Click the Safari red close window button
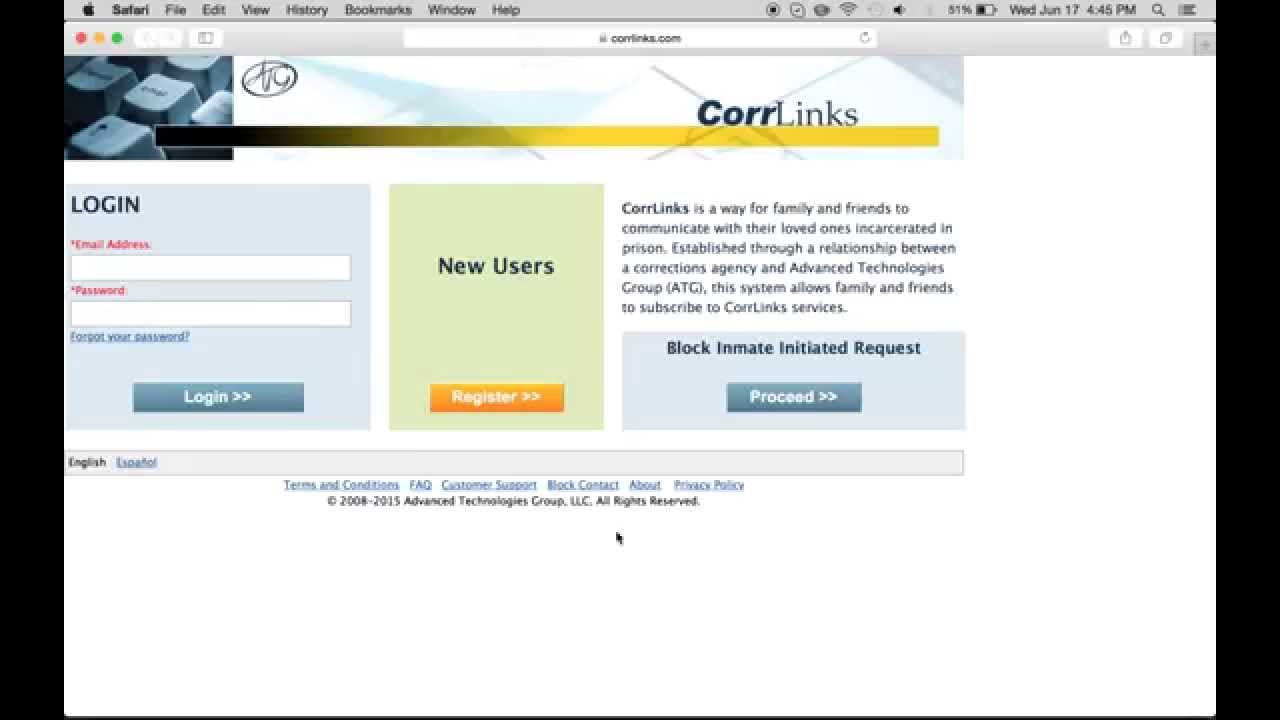This screenshot has width=1280, height=720. 81,38
